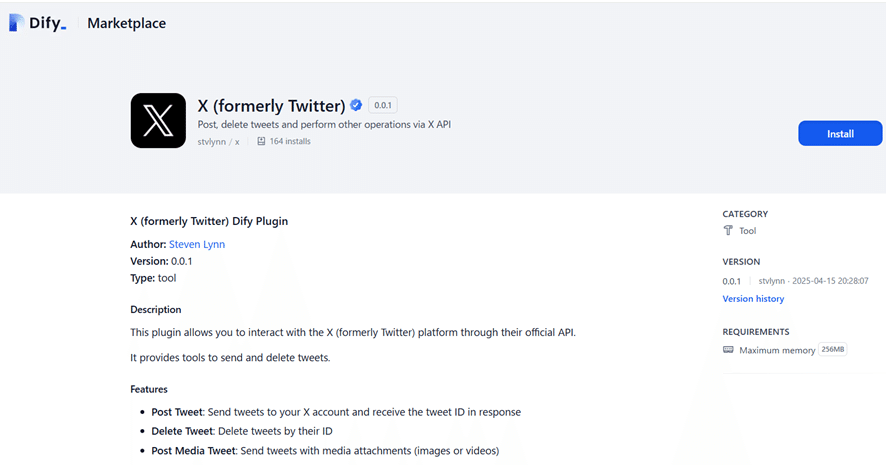This screenshot has width=886, height=465.
Task: Click the installs icon beside 164 installs
Action: click(261, 142)
